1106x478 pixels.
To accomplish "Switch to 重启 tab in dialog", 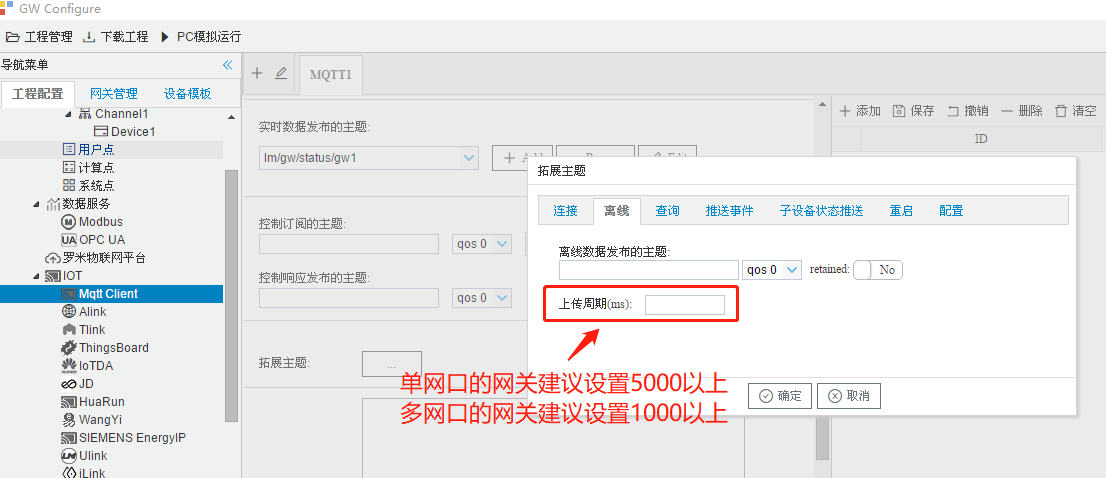I will pos(901,210).
